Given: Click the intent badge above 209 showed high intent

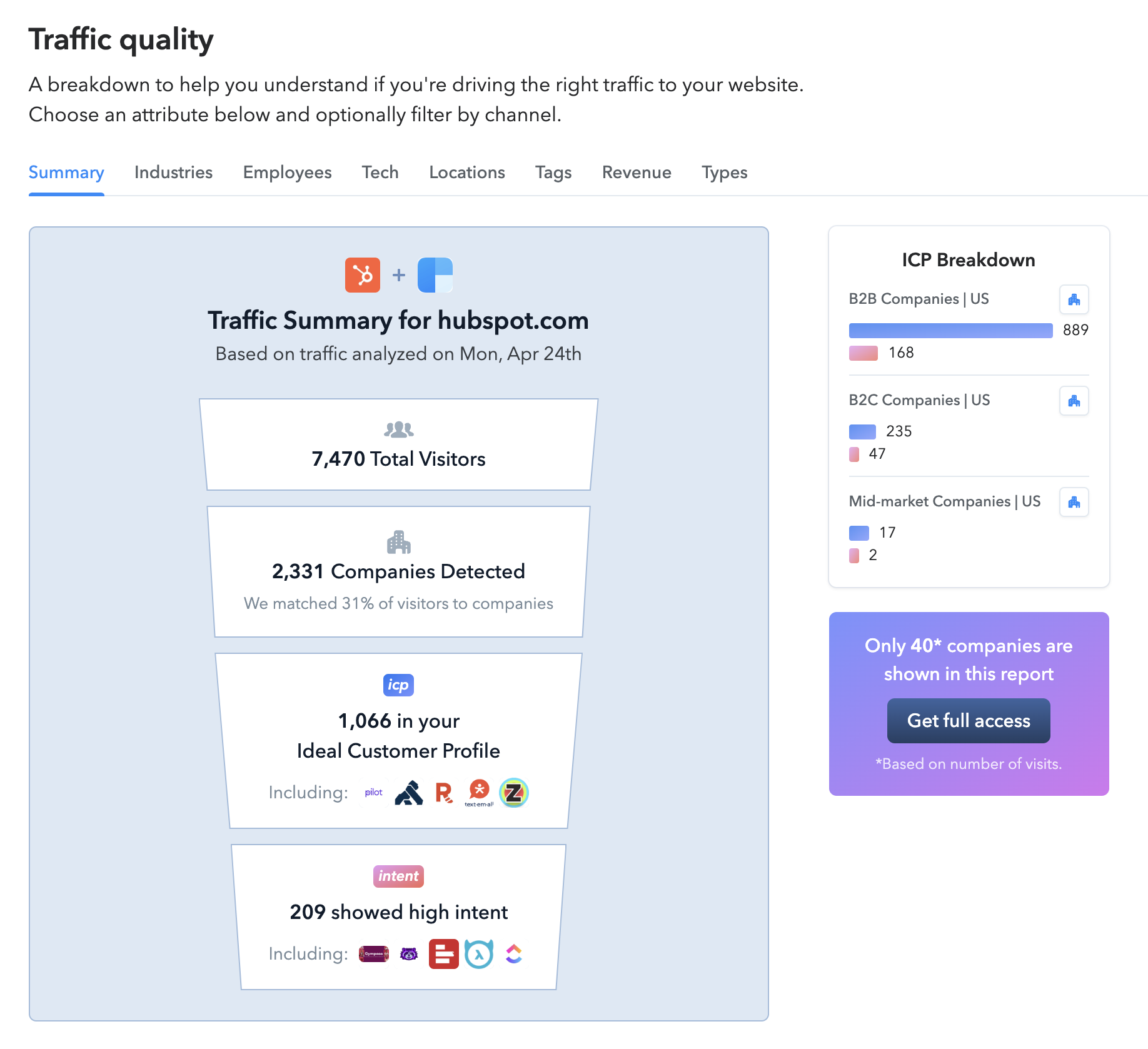Looking at the screenshot, I should 398,876.
